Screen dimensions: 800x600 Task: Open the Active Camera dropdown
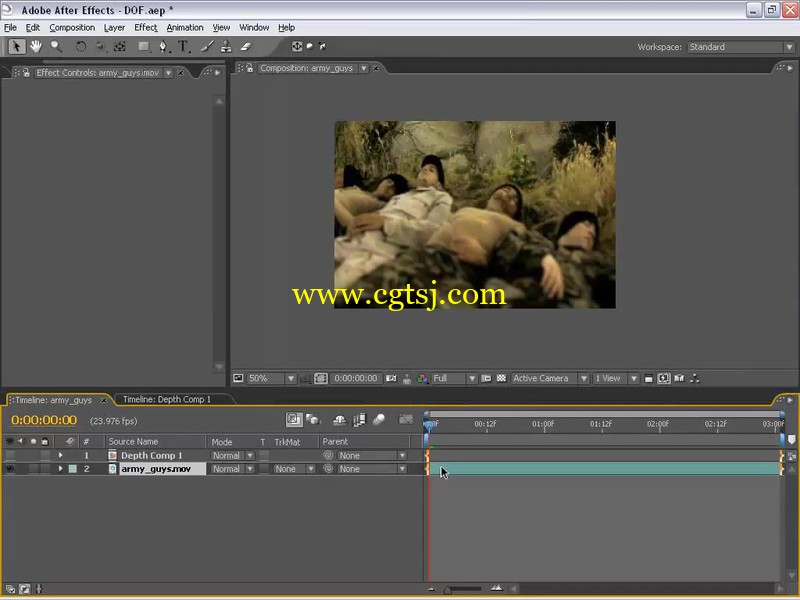pos(550,379)
